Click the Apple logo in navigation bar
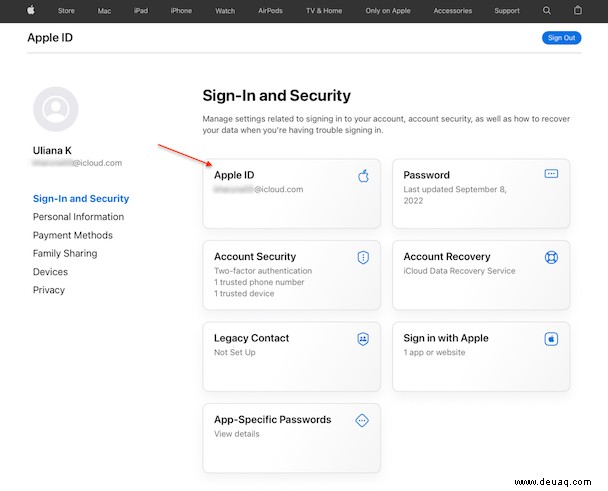This screenshot has width=608, height=491. tap(31, 10)
